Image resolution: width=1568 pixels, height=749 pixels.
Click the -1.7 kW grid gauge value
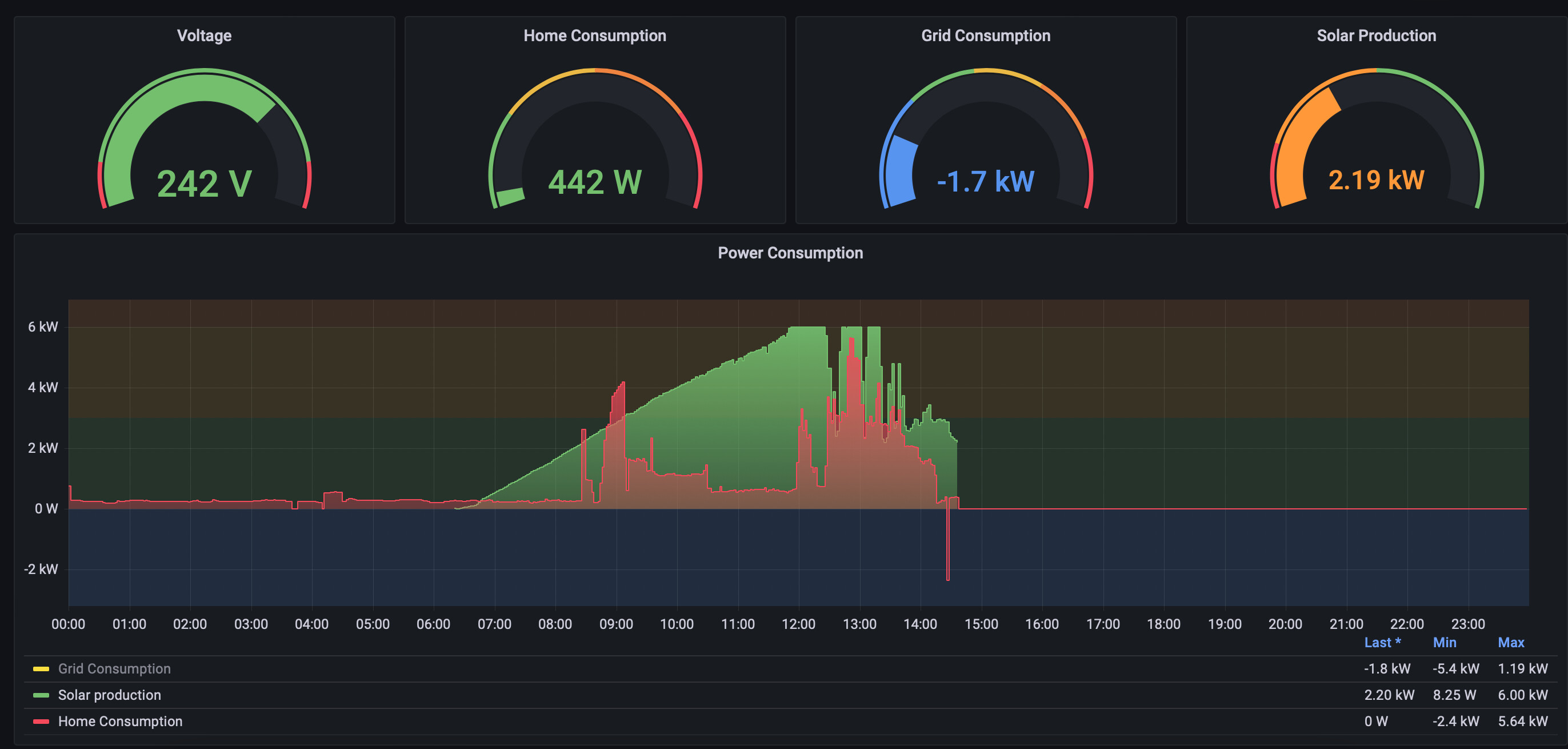coord(986,181)
